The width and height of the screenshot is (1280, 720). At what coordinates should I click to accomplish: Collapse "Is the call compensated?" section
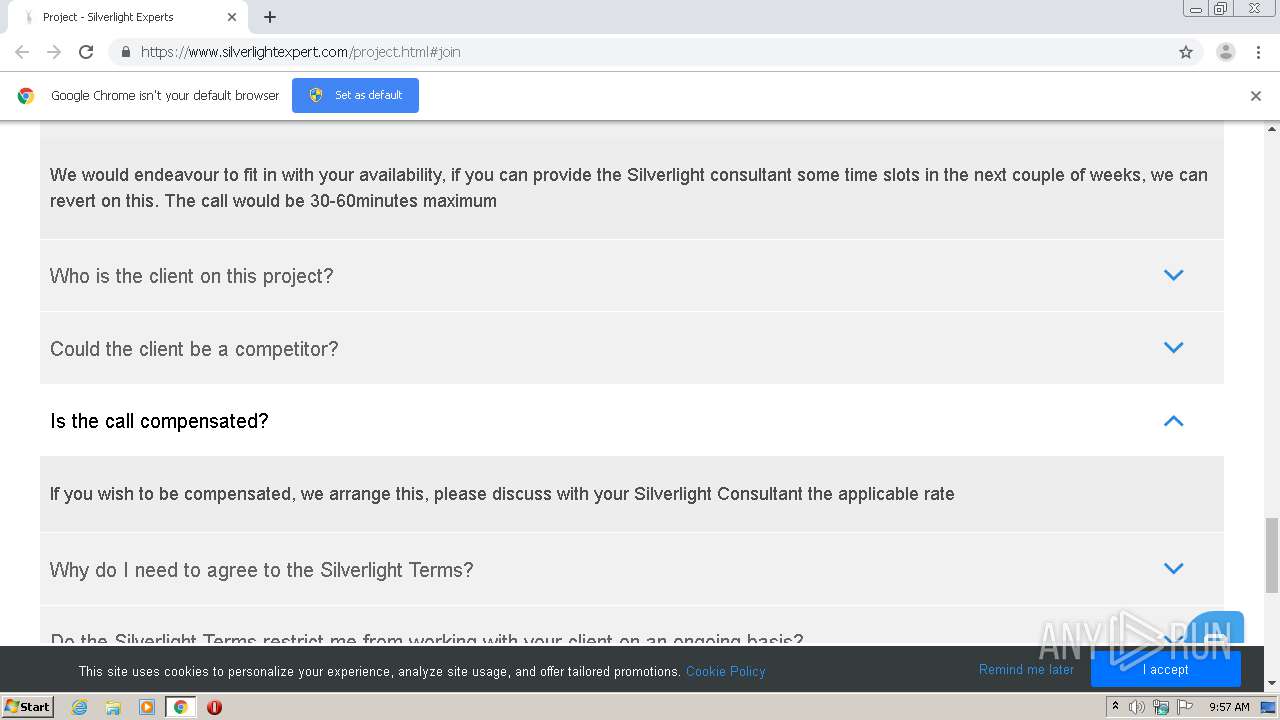point(1173,421)
